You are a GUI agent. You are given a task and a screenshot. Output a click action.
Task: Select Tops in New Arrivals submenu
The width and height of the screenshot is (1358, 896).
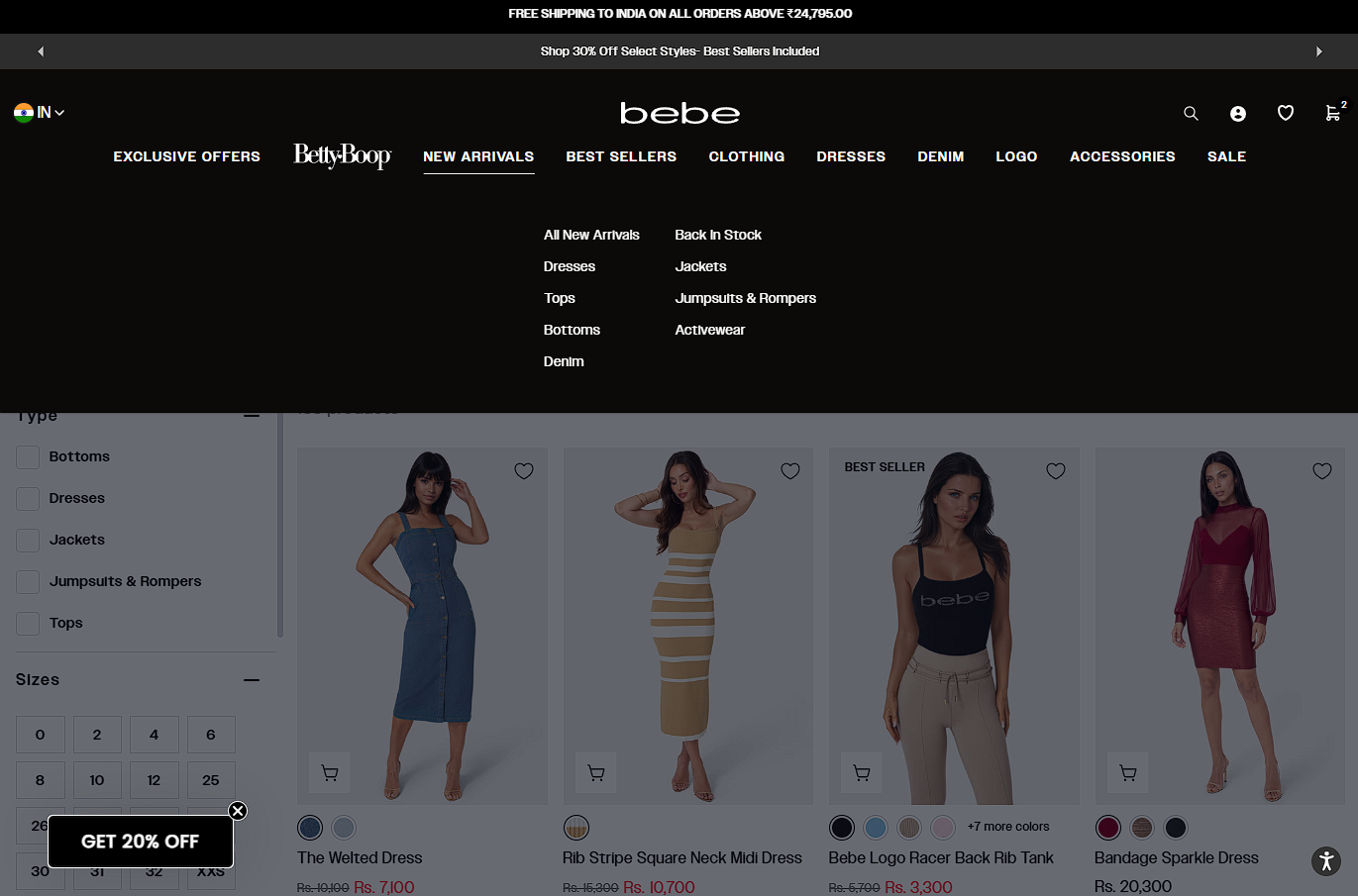click(560, 298)
